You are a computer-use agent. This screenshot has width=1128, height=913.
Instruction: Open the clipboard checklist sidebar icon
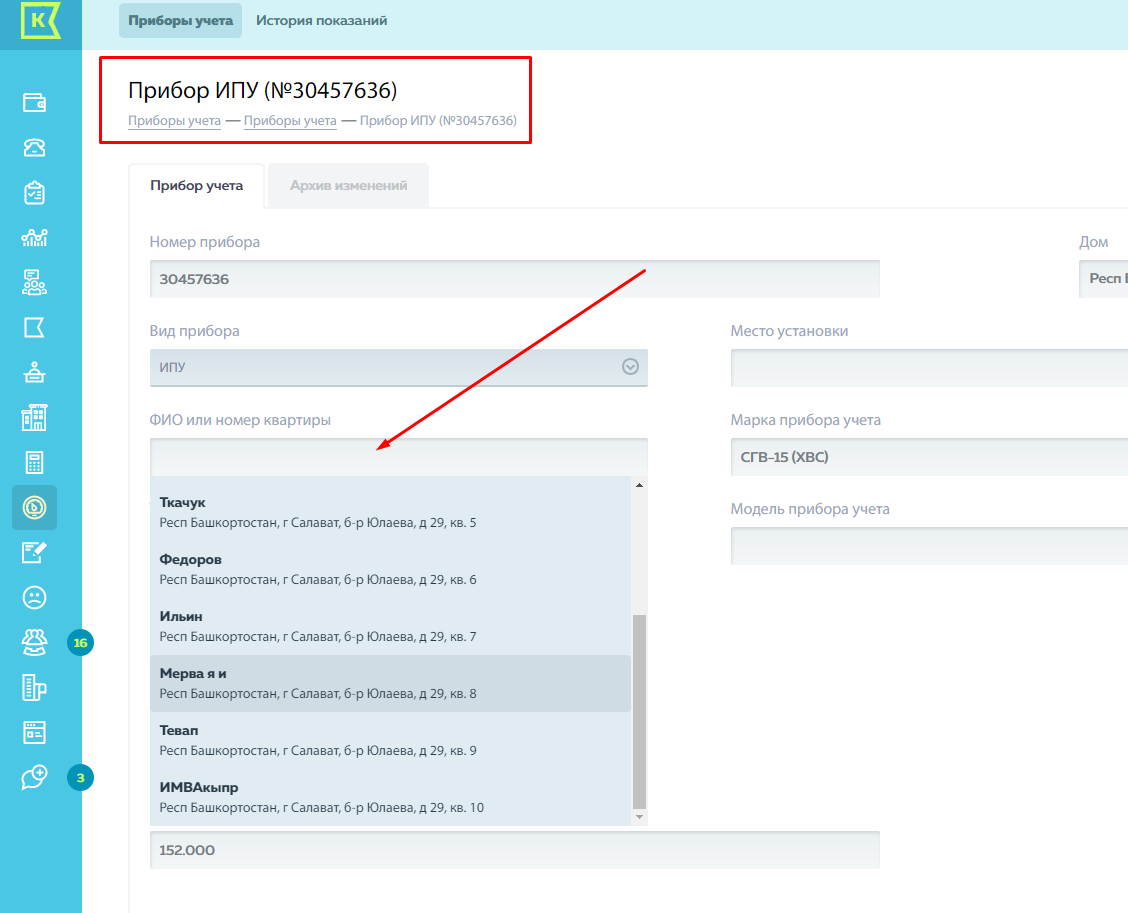(35, 193)
